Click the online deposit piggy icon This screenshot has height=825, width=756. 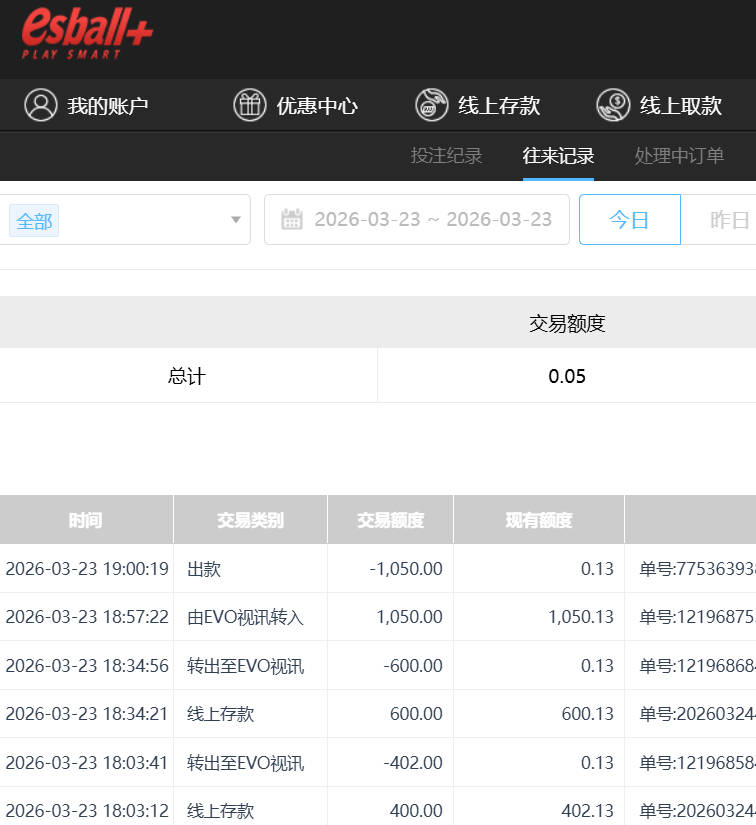[431, 105]
